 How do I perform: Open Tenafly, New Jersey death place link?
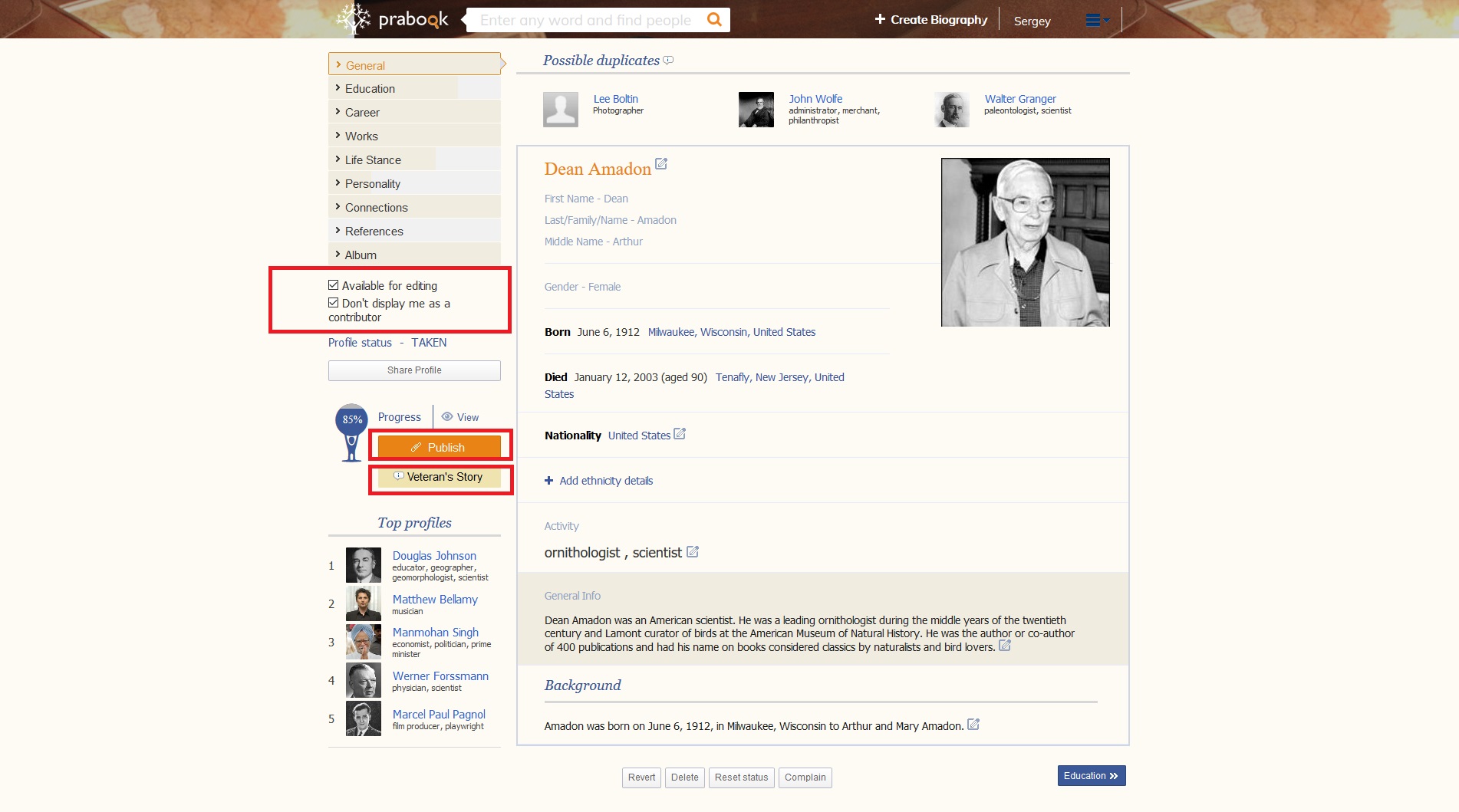pos(694,386)
